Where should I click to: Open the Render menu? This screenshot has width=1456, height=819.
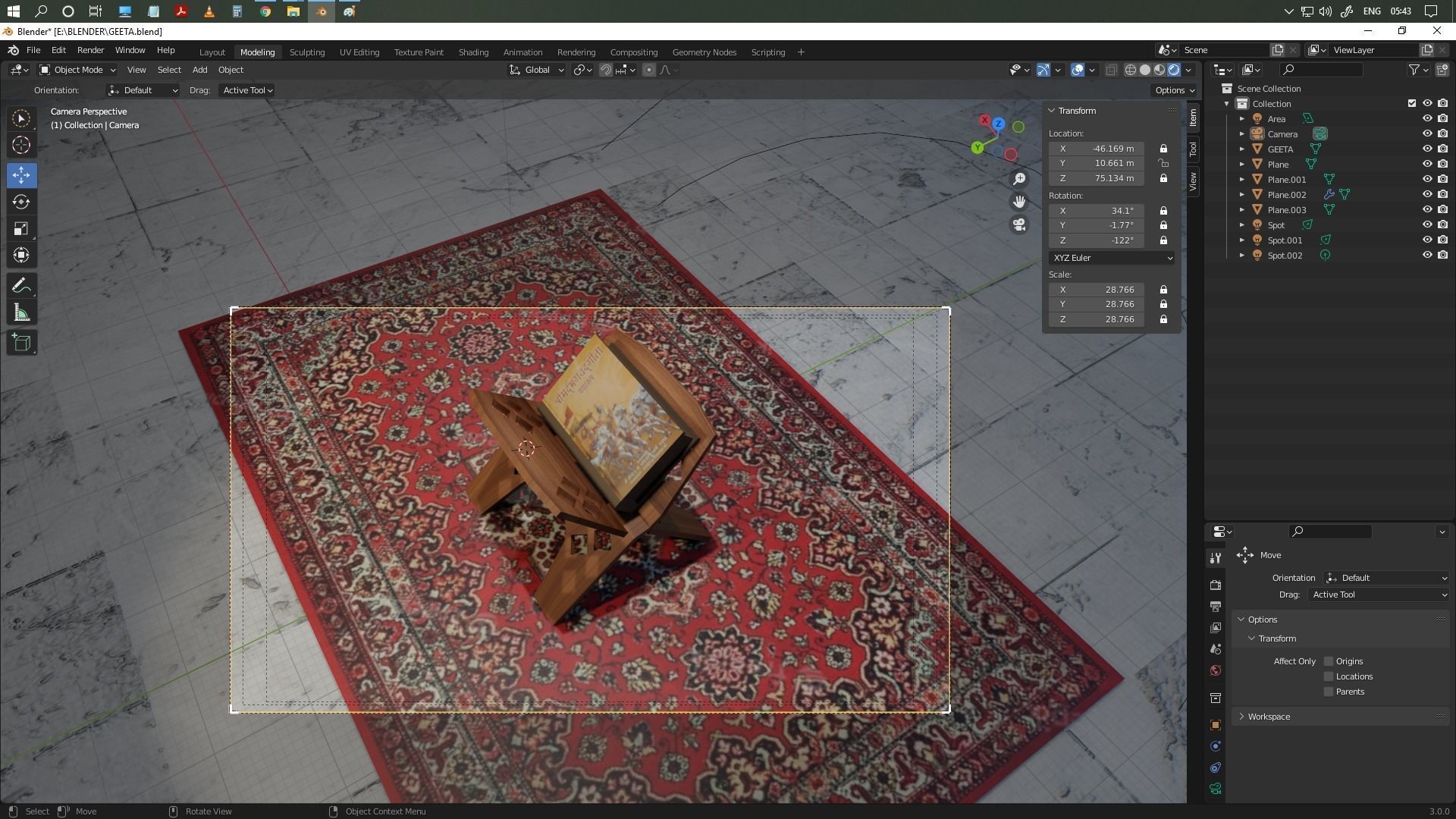point(90,50)
